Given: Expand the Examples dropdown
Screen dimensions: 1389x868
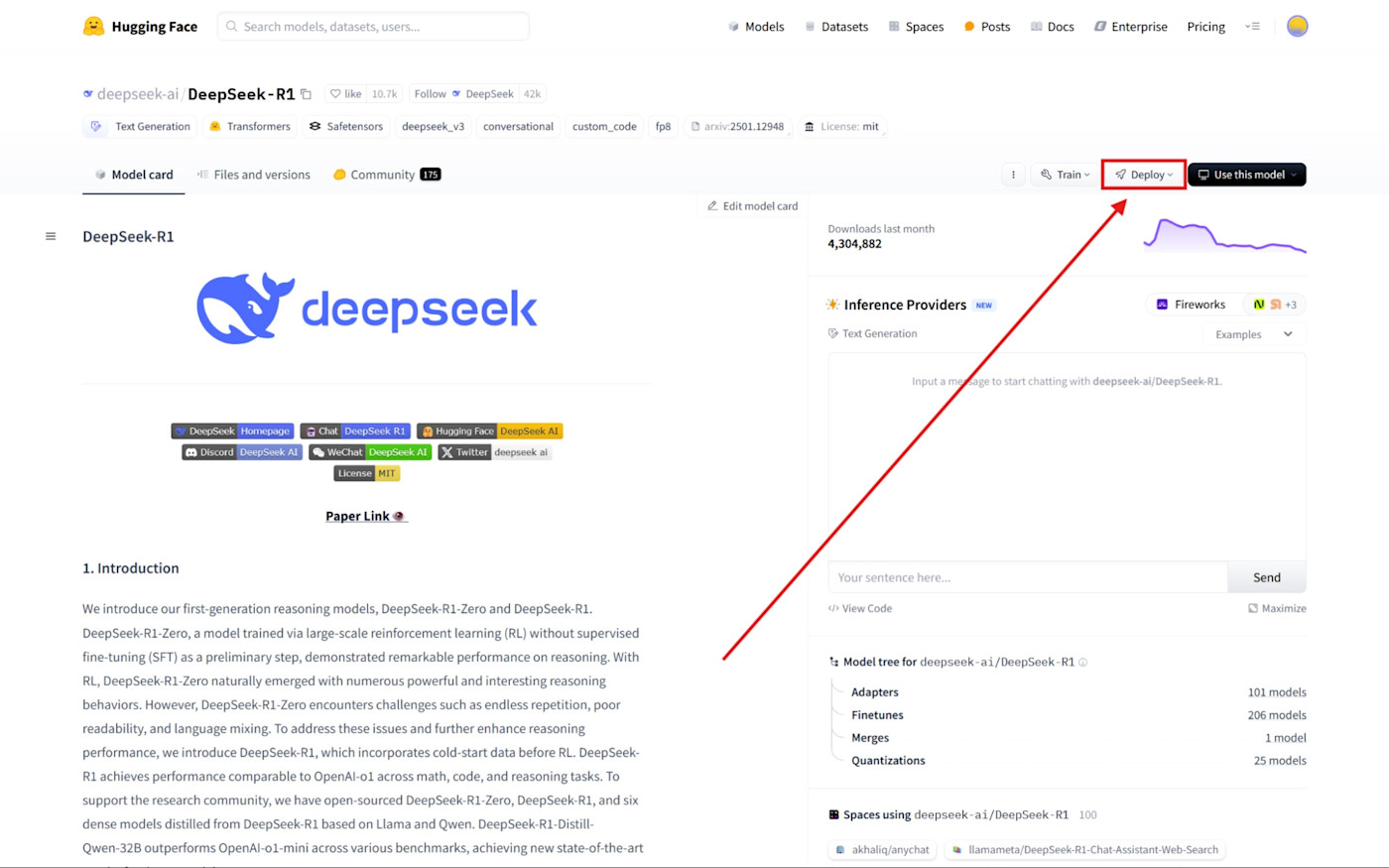Looking at the screenshot, I should [x=1254, y=334].
